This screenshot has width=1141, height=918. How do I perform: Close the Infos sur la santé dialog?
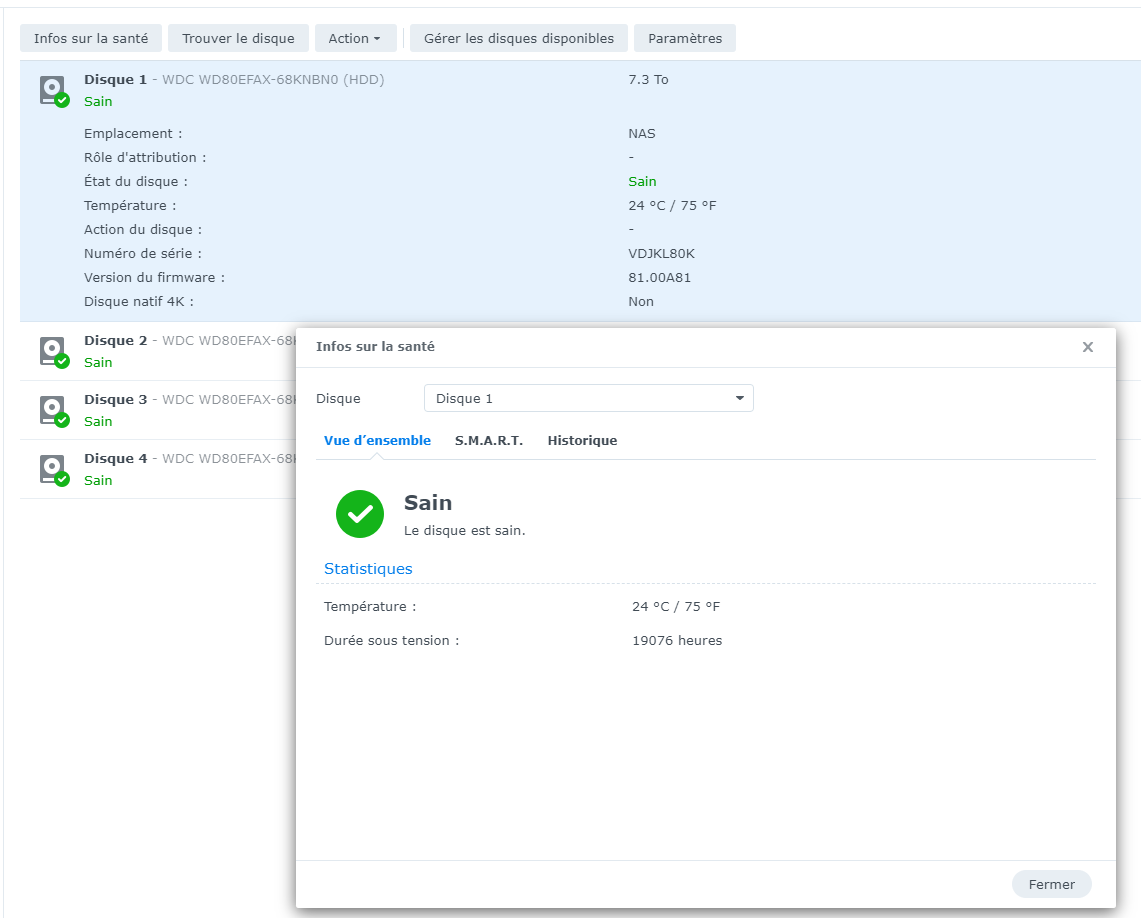pyautogui.click(x=1087, y=347)
